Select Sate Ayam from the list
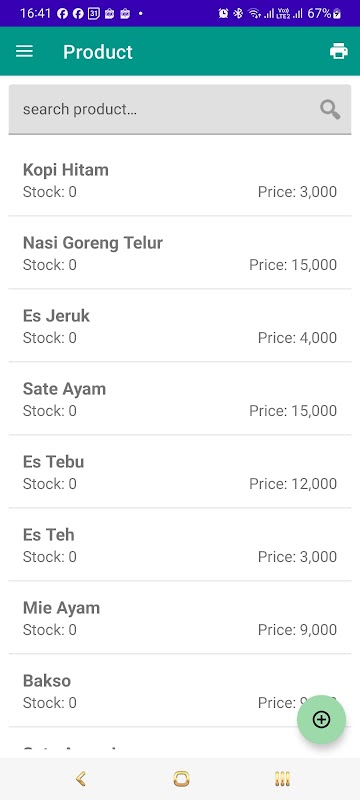Screen dimensions: 360x800 click(180, 398)
